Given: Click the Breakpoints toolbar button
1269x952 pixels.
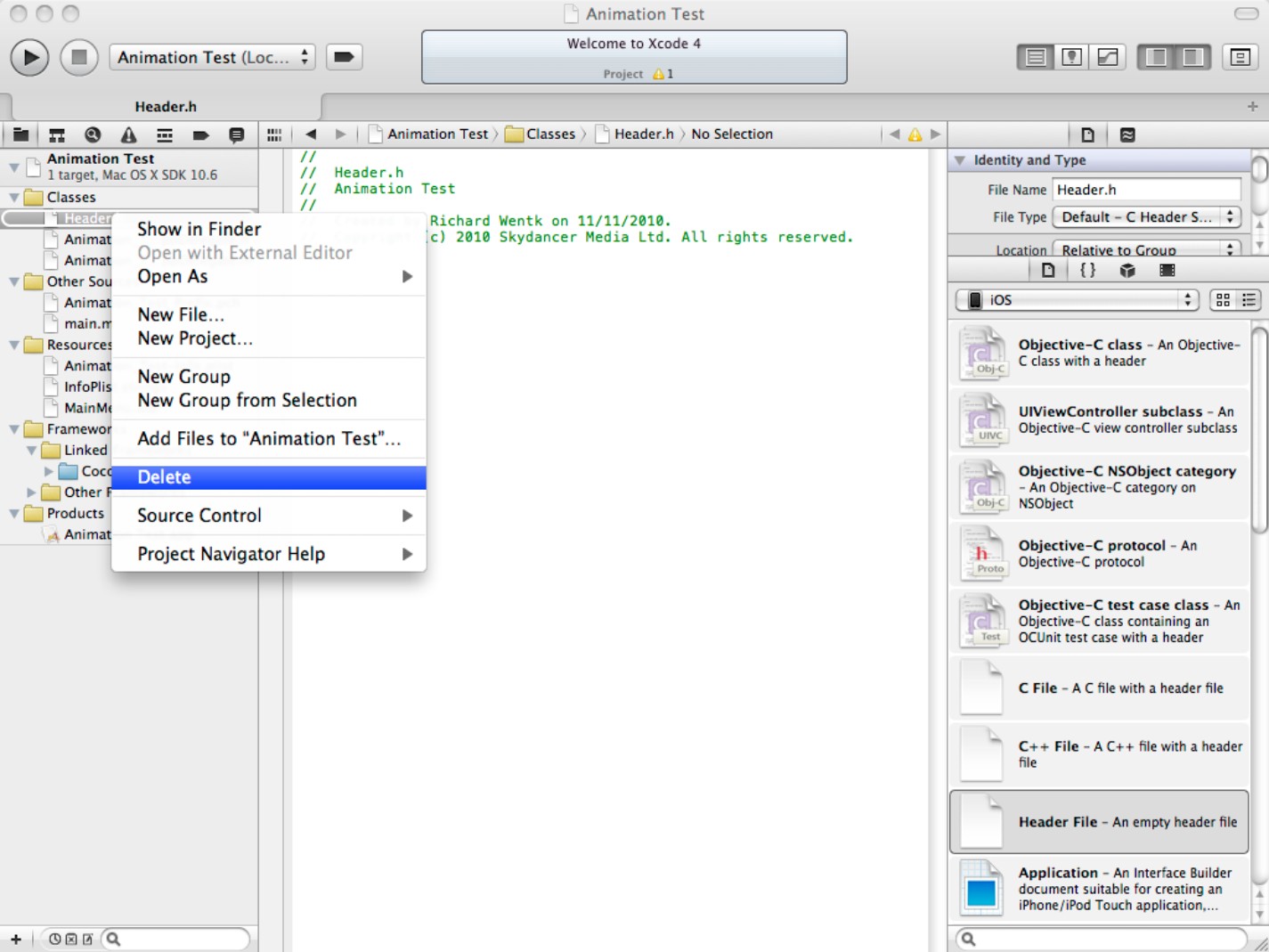Looking at the screenshot, I should coord(344,57).
